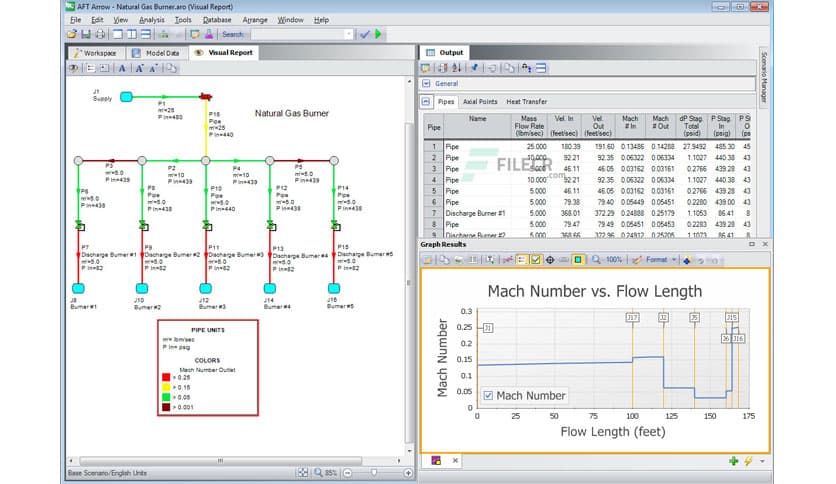The height and width of the screenshot is (484, 836).
Task: Click the Mass Flow Rate column header
Action: (529, 126)
